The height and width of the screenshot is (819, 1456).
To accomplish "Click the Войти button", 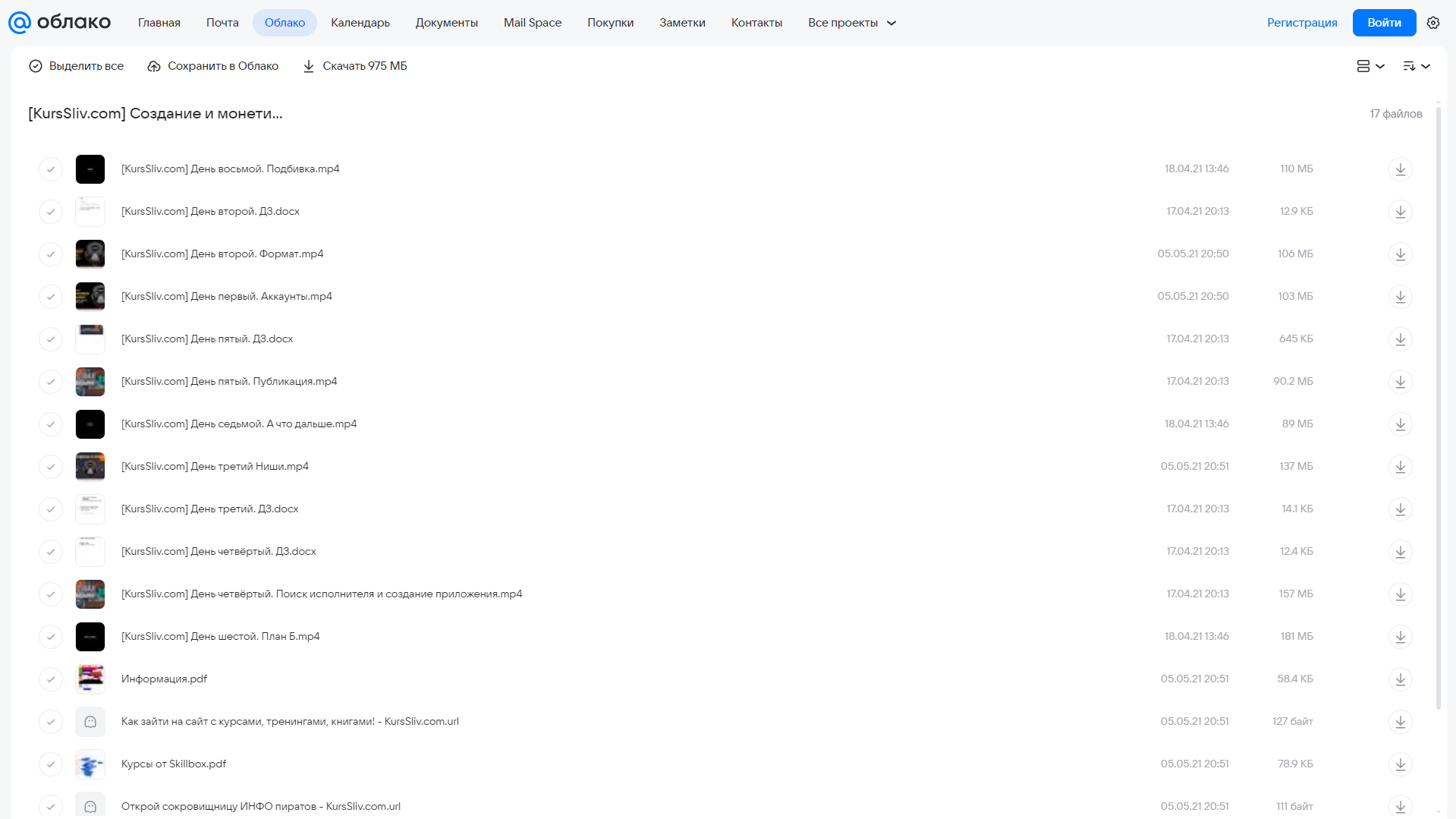I will pos(1384,23).
